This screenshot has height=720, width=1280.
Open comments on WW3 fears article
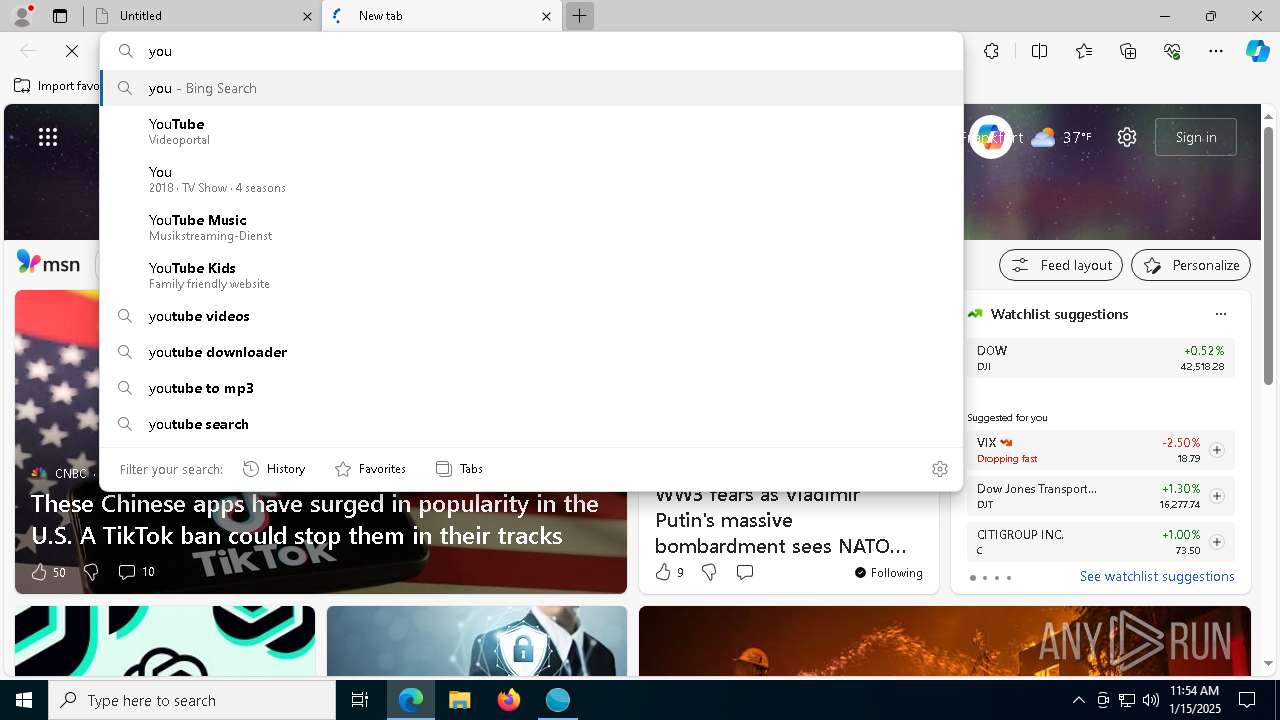pyautogui.click(x=745, y=572)
